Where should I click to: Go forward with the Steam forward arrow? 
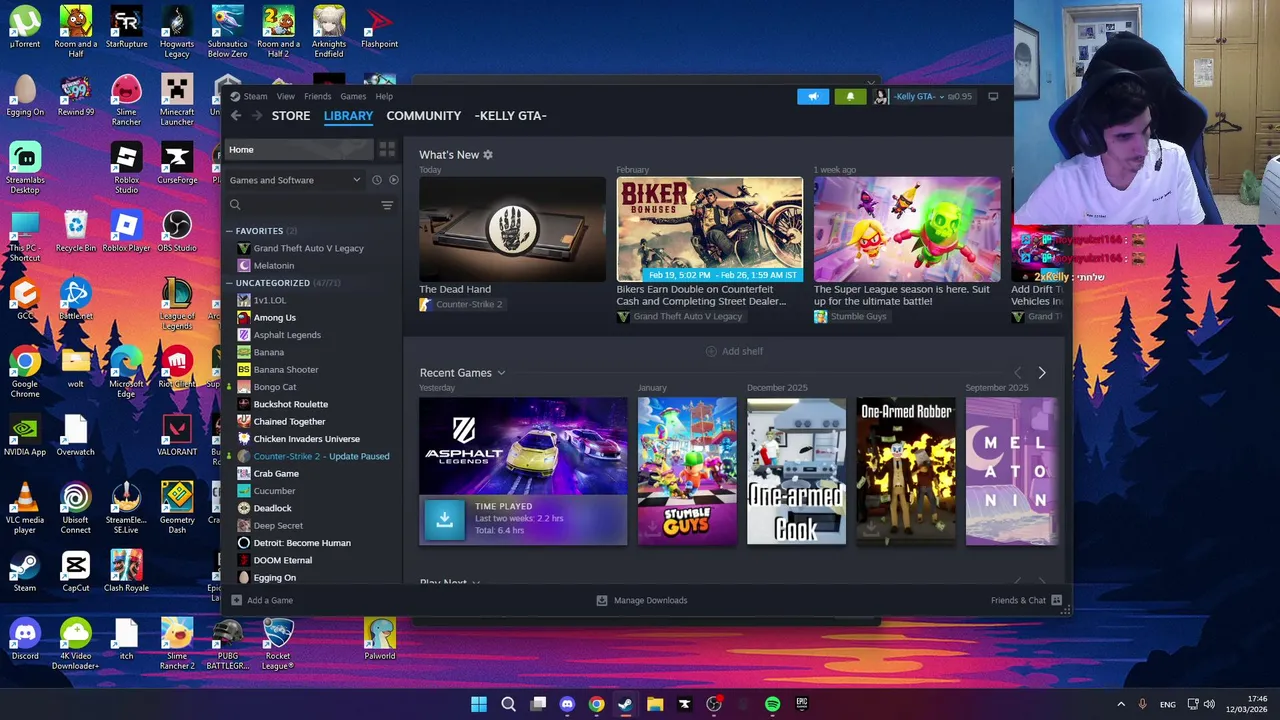click(257, 116)
